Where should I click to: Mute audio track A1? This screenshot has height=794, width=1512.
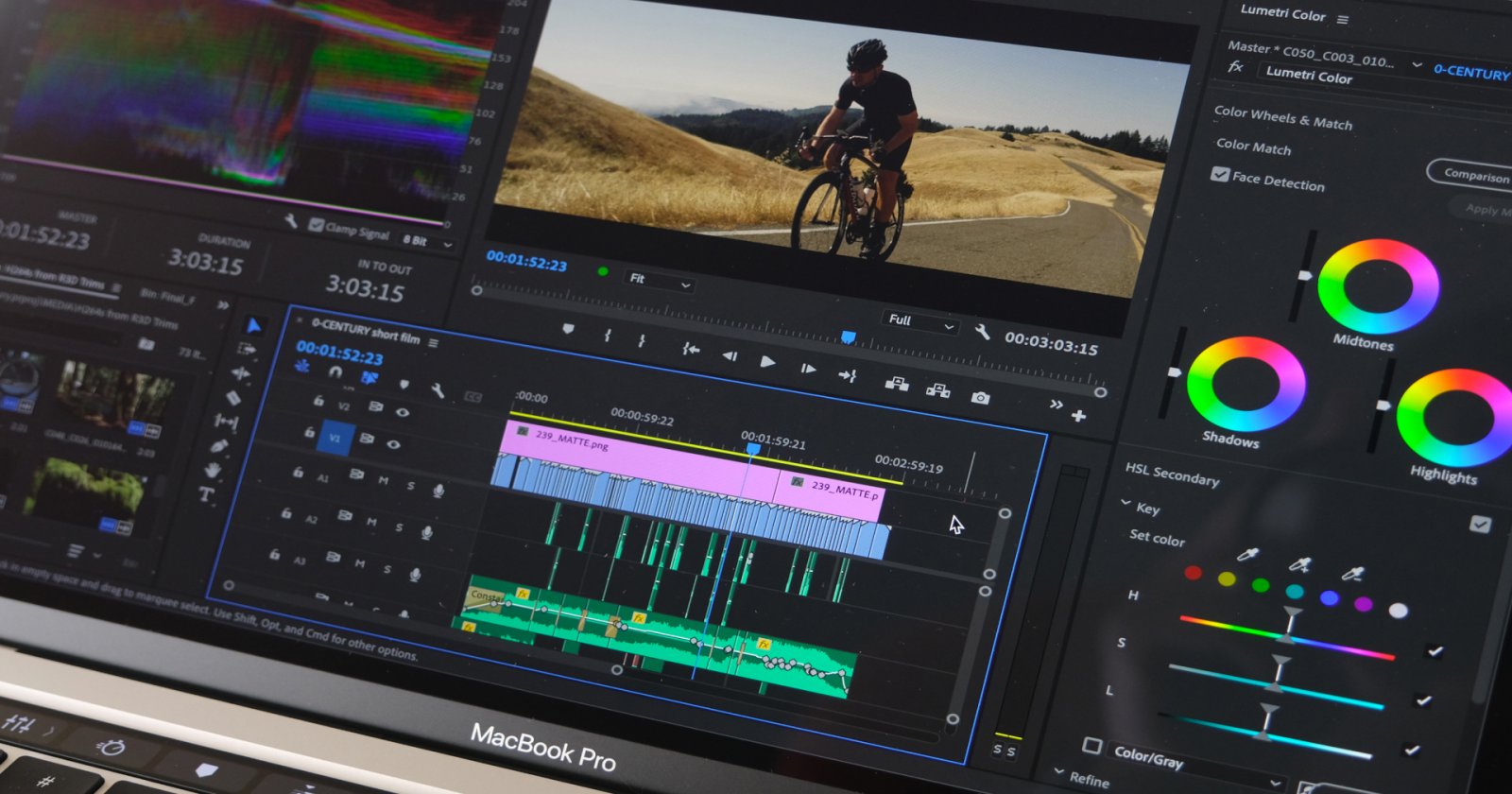pos(384,480)
